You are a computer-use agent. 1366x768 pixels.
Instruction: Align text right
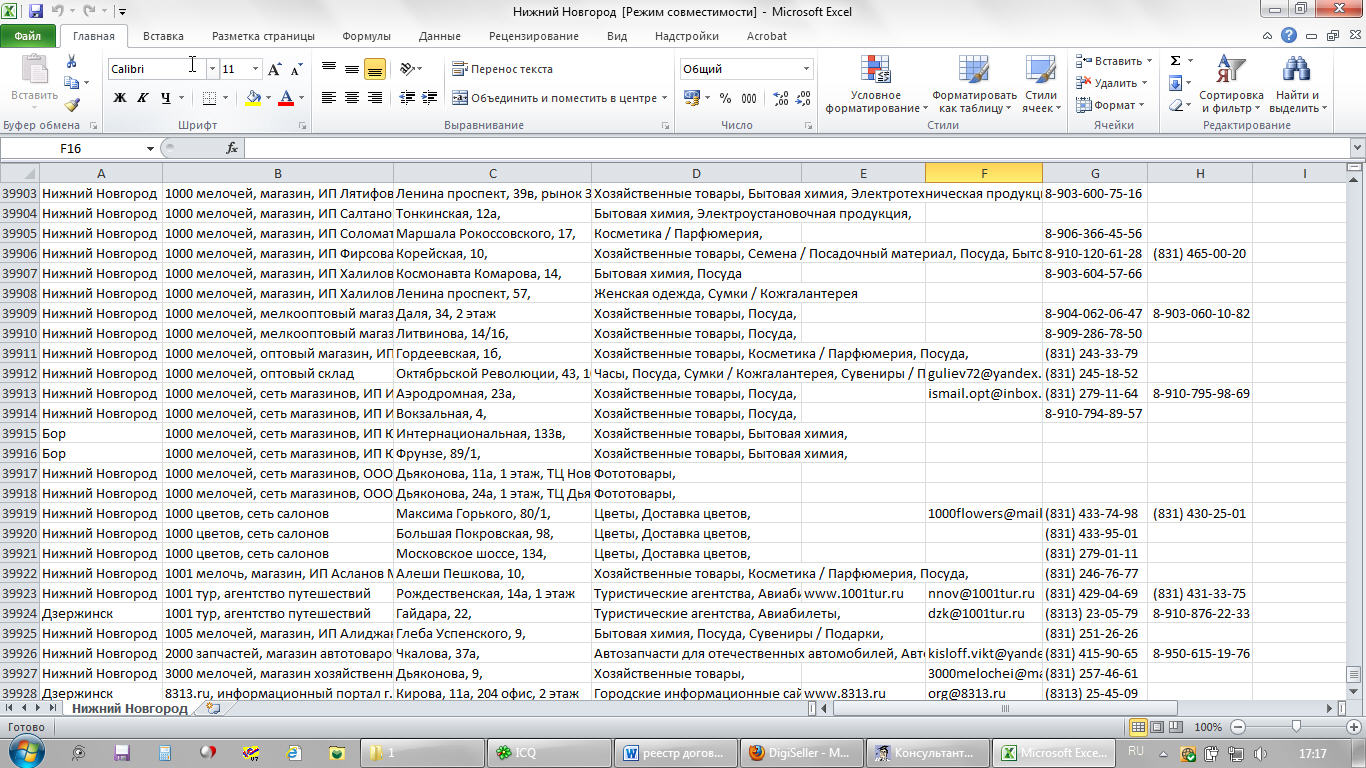pos(375,98)
